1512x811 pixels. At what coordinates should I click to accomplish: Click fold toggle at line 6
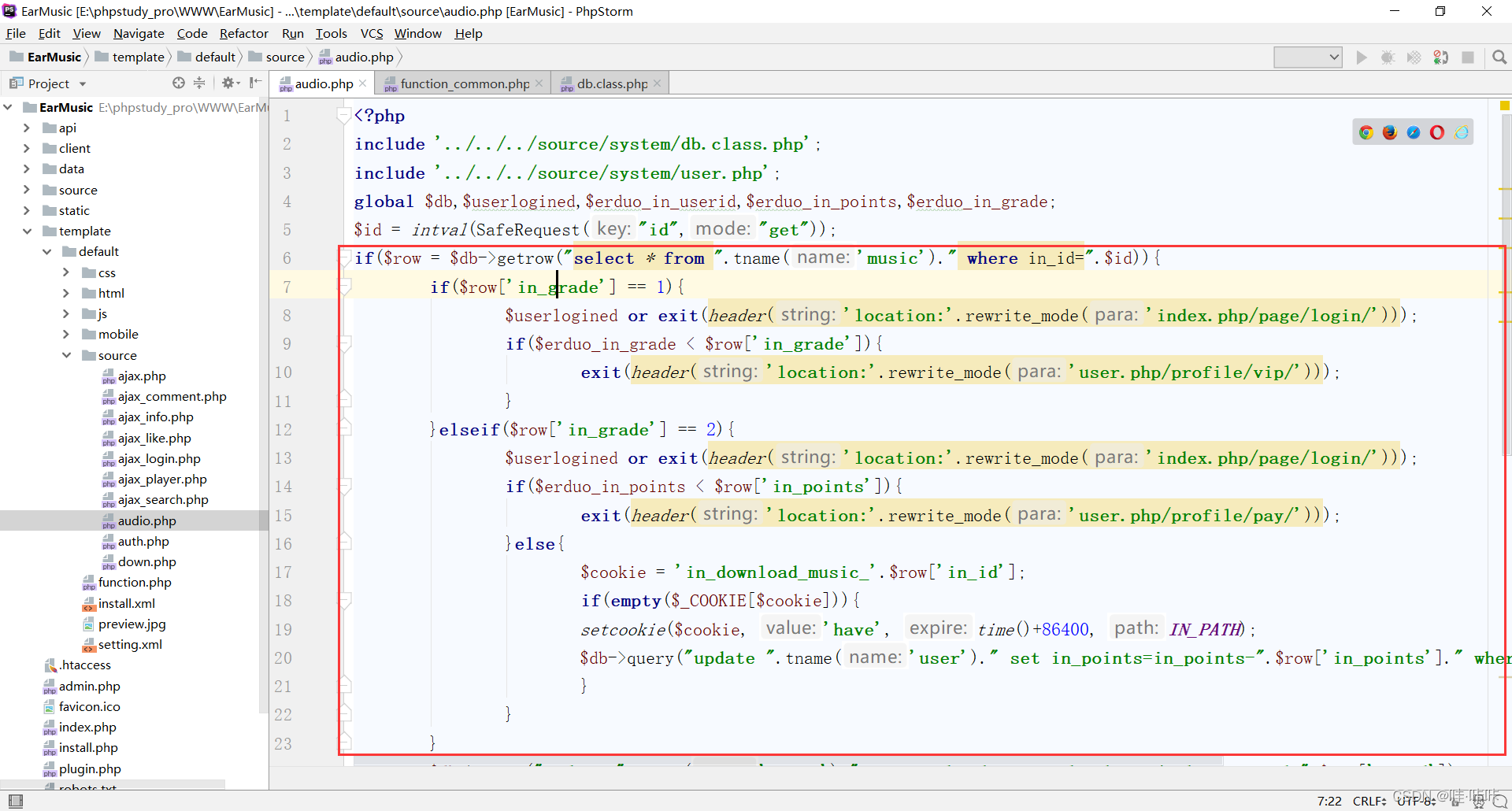tap(345, 257)
